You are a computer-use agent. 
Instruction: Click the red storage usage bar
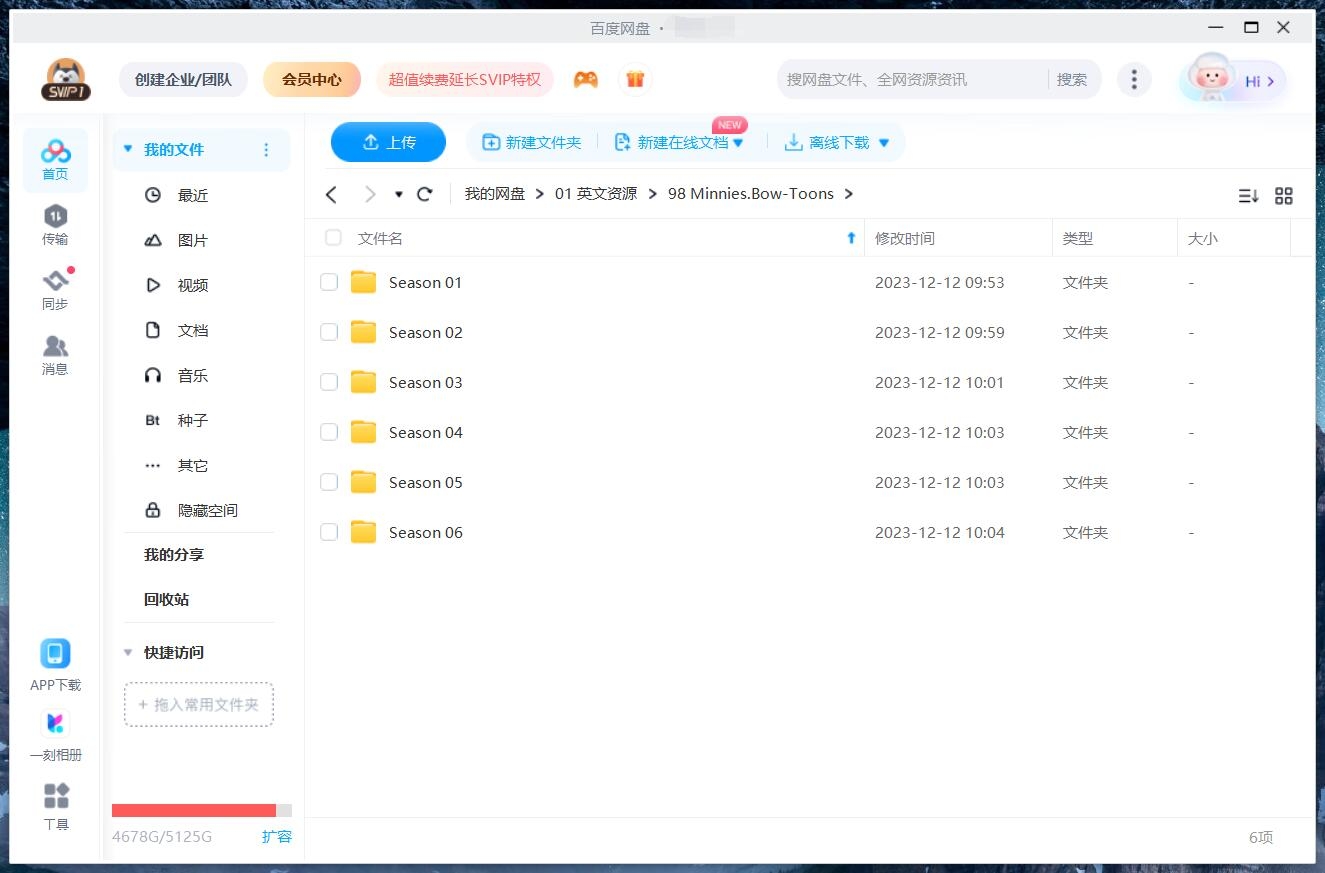coord(194,810)
